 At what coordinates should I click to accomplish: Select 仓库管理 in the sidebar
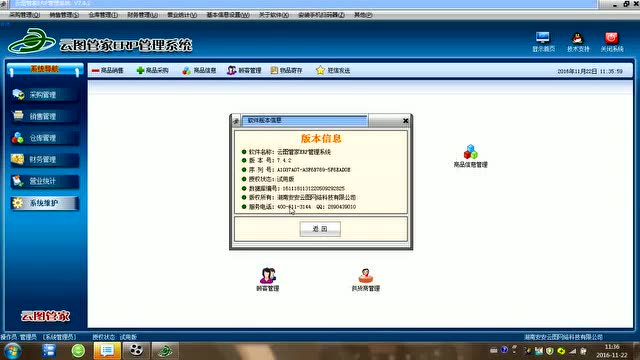(x=44, y=138)
